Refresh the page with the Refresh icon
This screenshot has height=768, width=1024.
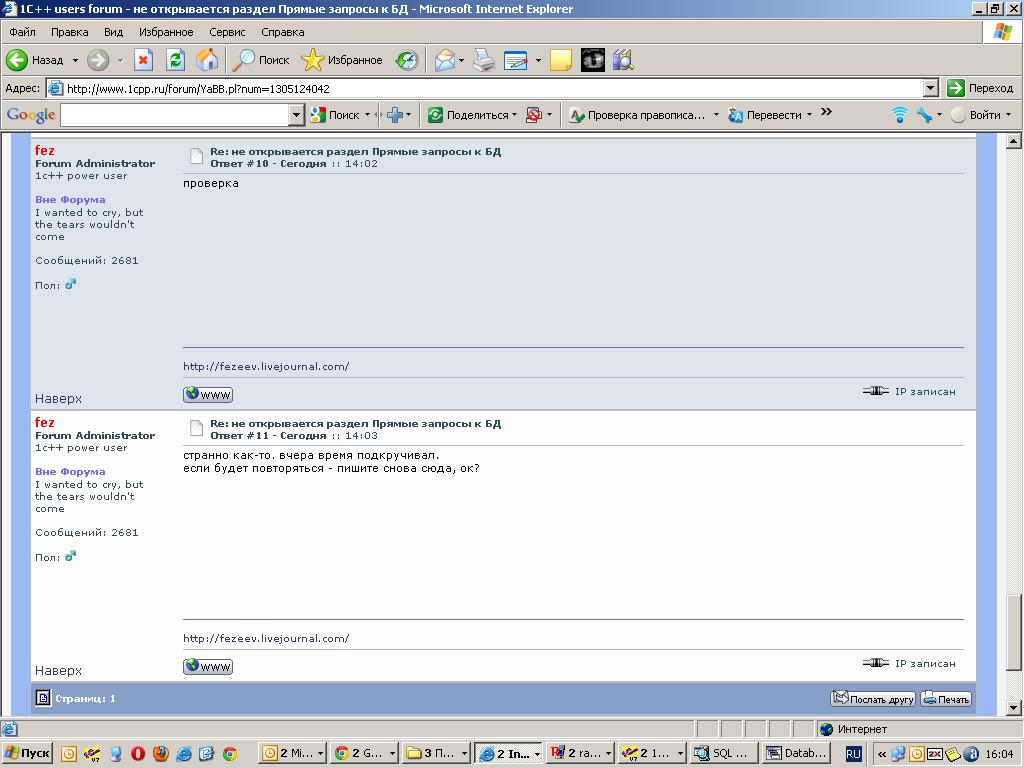tap(175, 60)
